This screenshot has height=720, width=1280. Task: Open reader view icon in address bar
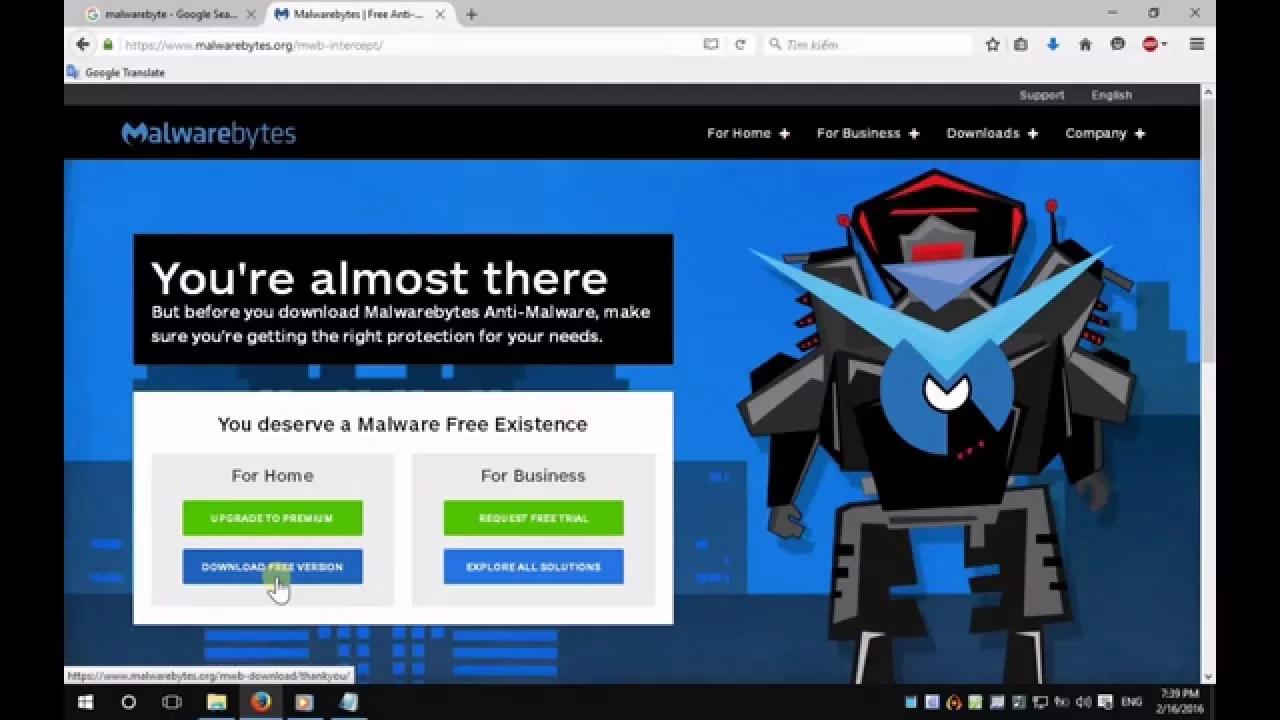pyautogui.click(x=711, y=44)
